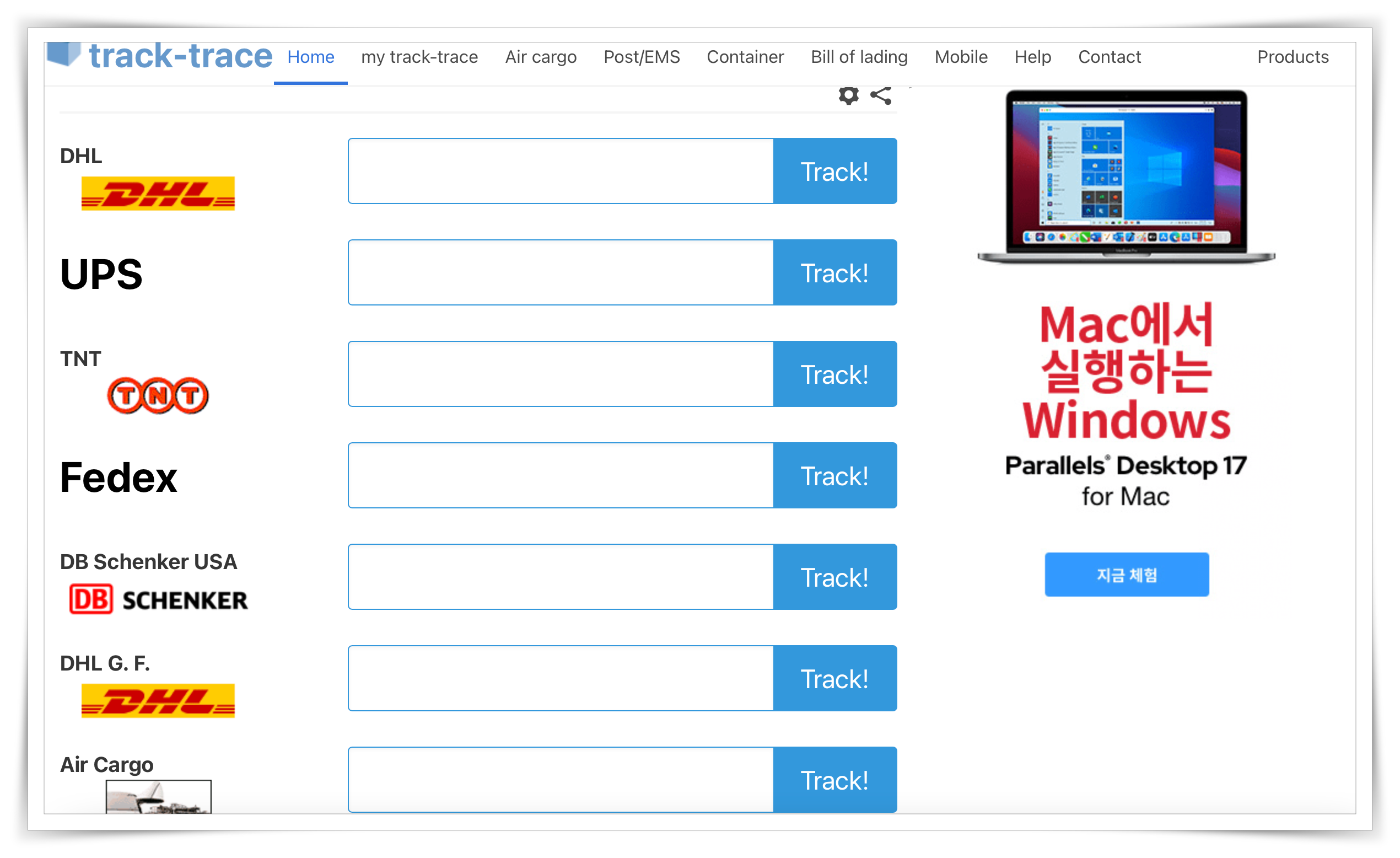1400x858 pixels.
Task: Focus the DHL G. F. tracking field
Action: pyautogui.click(x=561, y=678)
